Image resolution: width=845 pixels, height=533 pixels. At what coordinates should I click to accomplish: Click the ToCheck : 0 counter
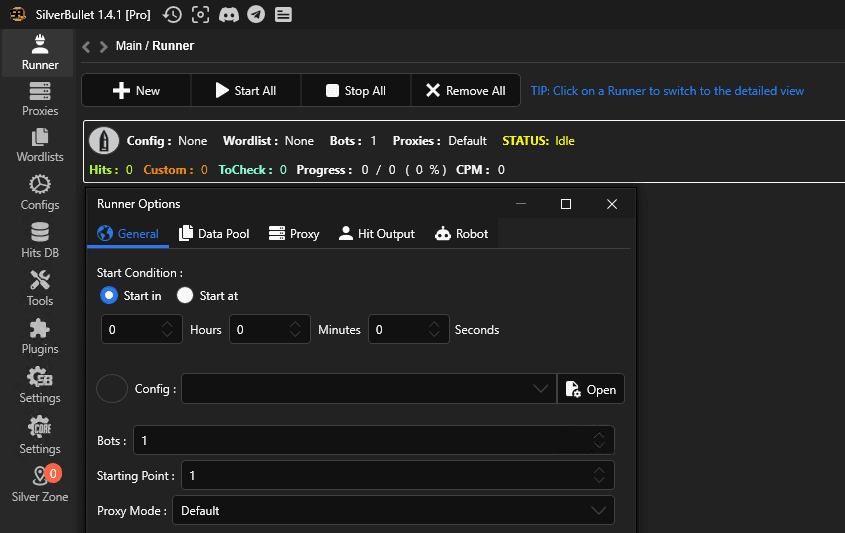coord(252,170)
